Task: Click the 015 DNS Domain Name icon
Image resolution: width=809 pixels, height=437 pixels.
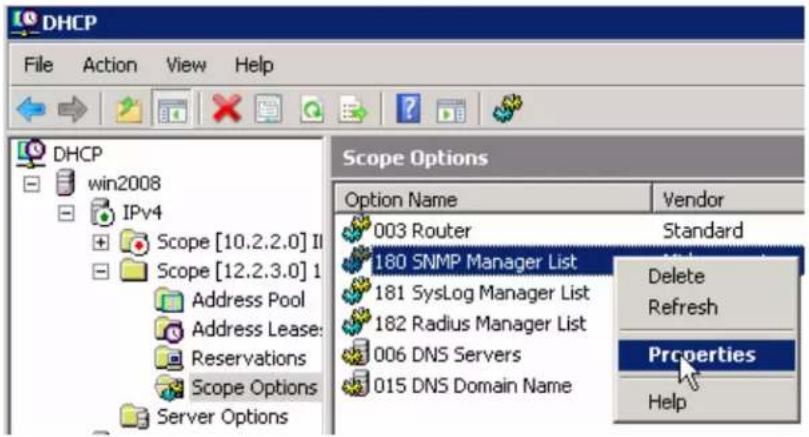Action: coord(355,384)
